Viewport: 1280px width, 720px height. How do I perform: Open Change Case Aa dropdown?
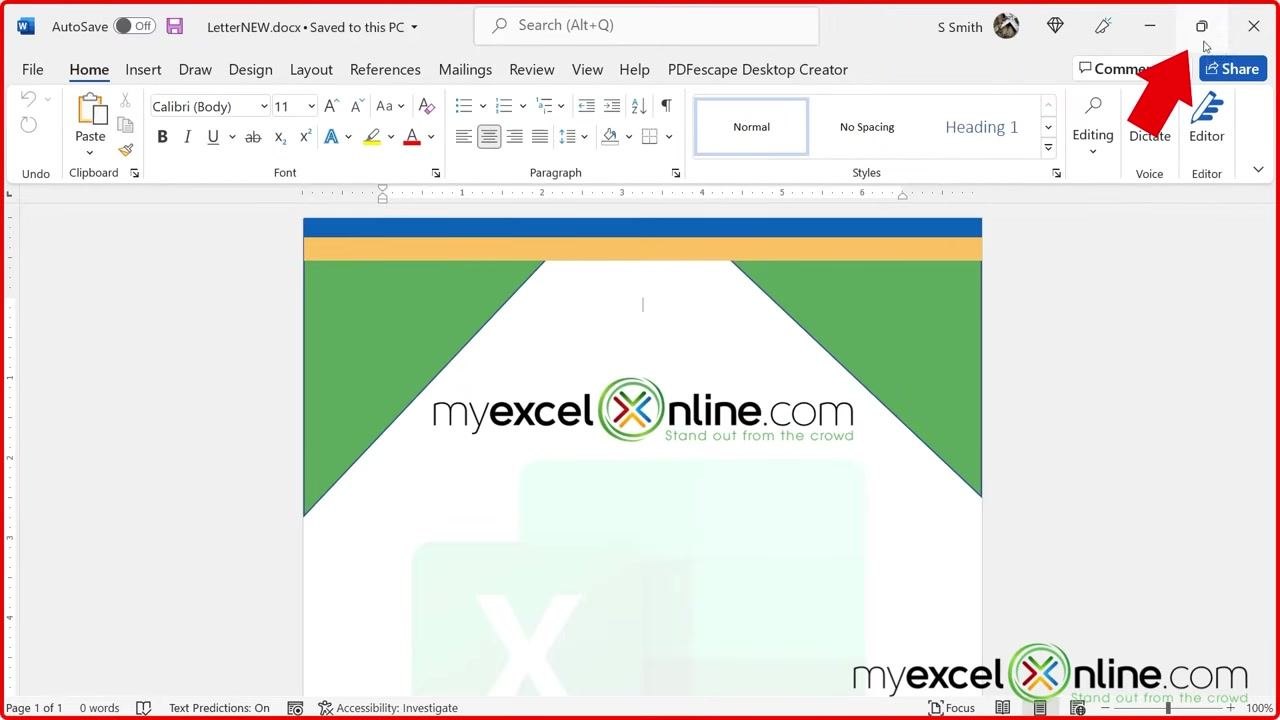pyautogui.click(x=390, y=106)
